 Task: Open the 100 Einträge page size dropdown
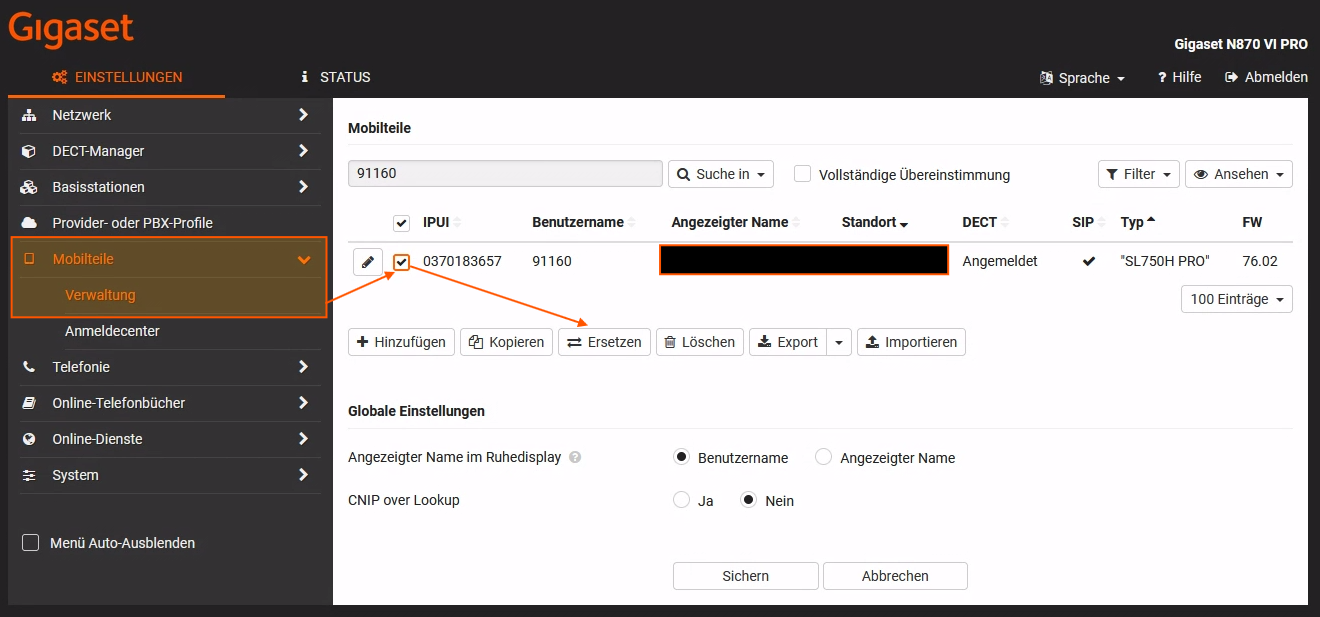pos(1236,299)
